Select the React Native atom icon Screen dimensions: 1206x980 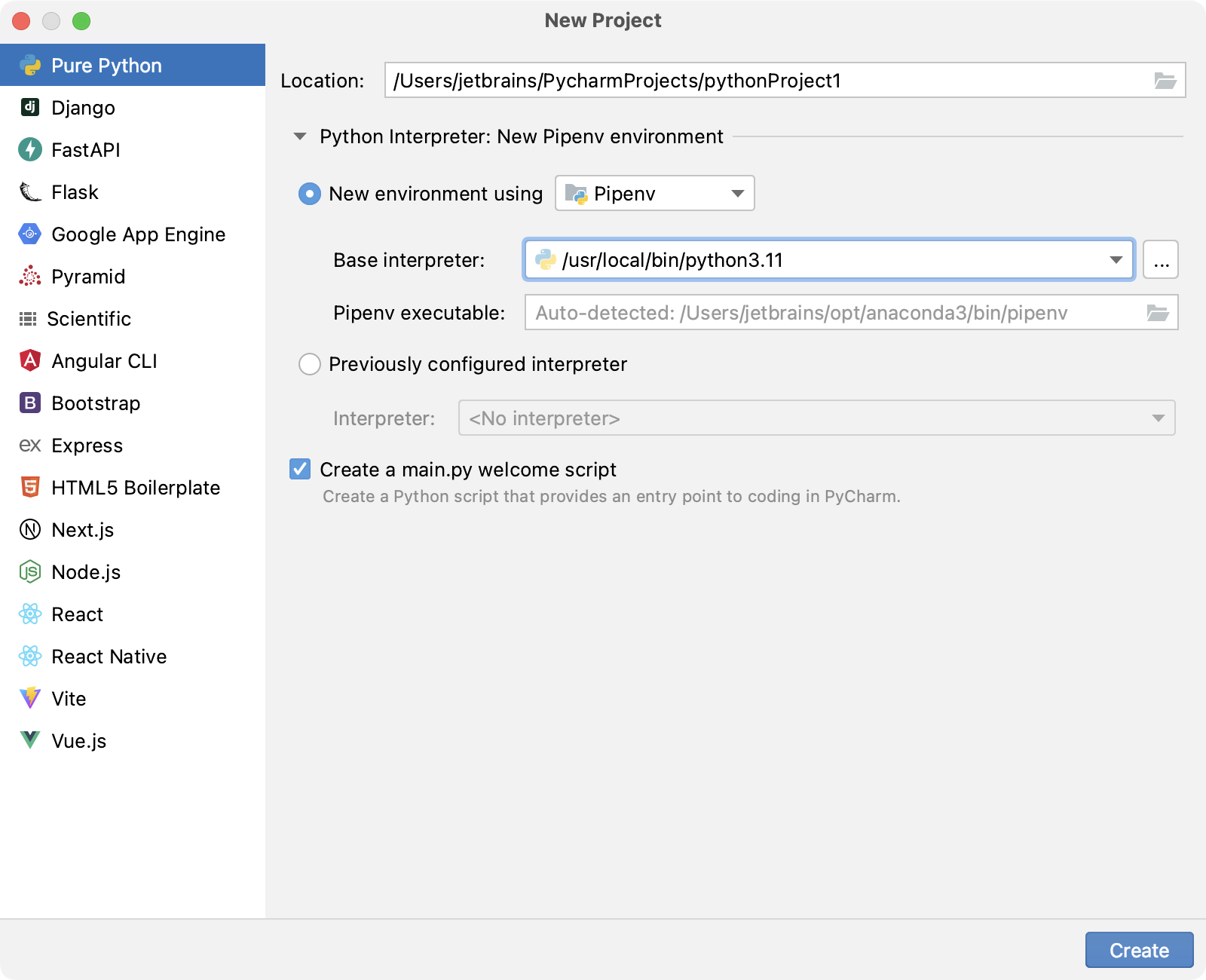(29, 656)
